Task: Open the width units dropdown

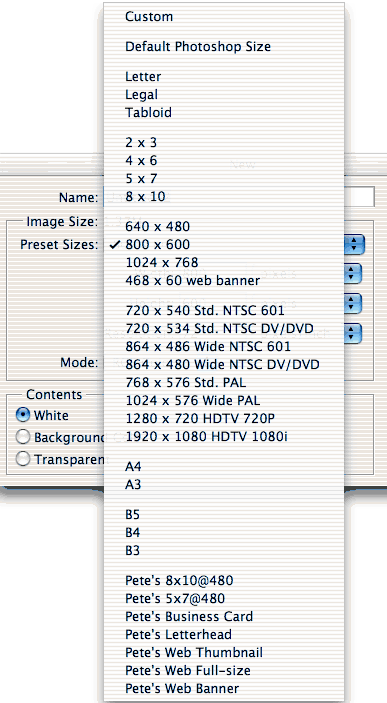Action: (x=354, y=273)
